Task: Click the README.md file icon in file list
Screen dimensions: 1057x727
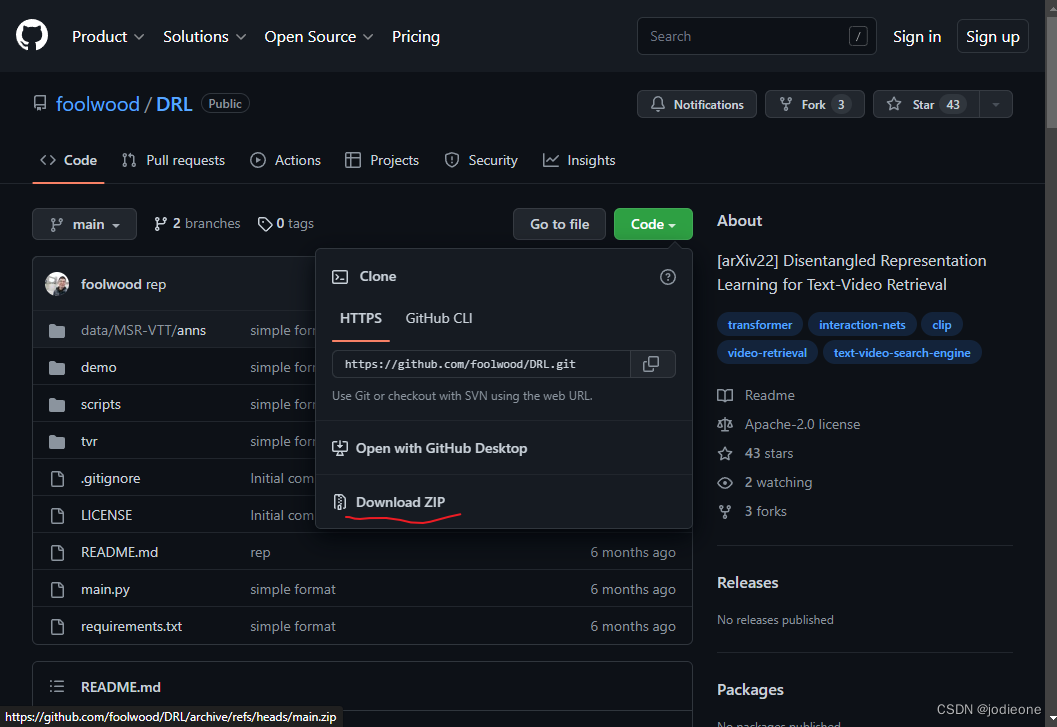Action: [57, 552]
